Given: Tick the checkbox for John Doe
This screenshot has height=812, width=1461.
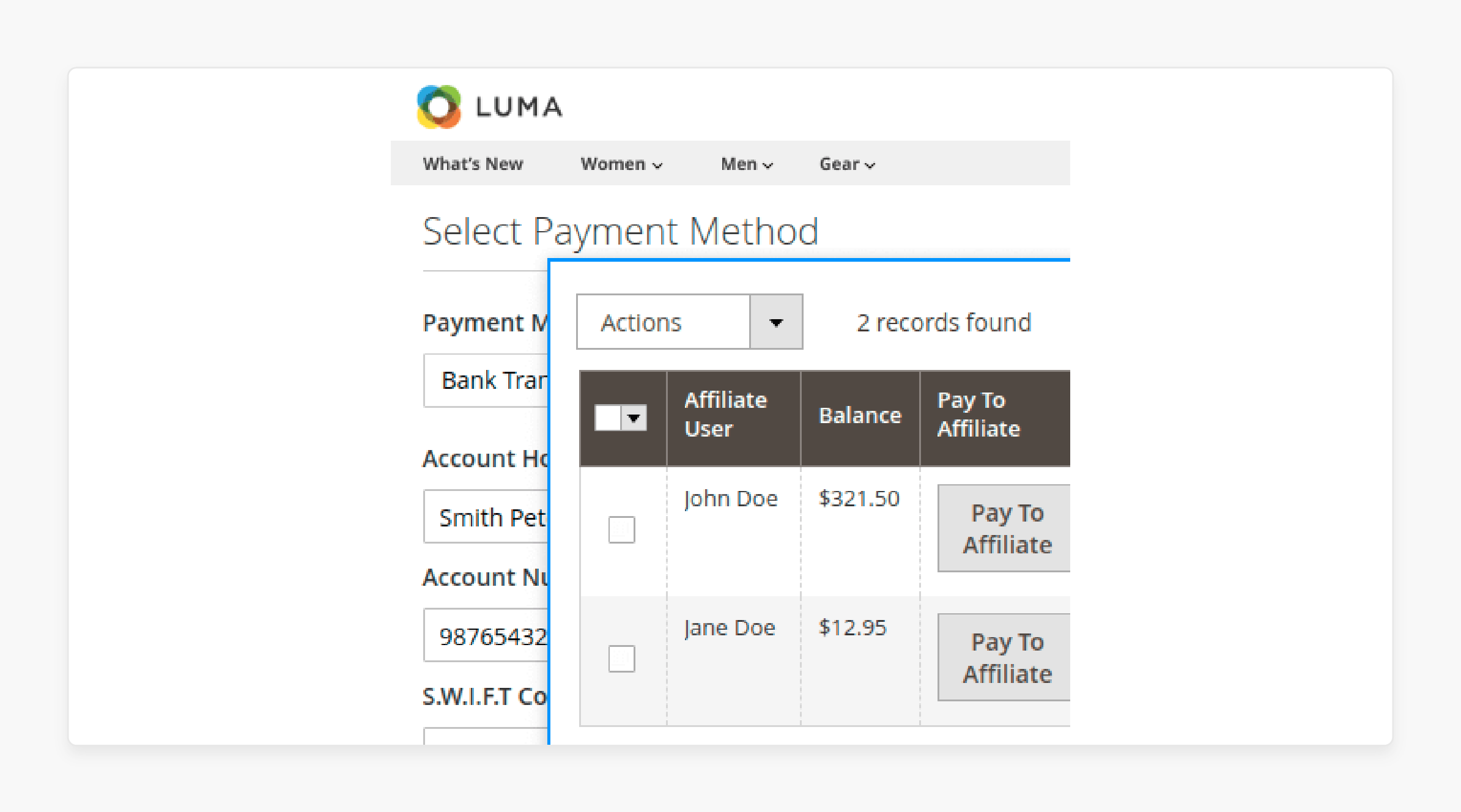Looking at the screenshot, I should tap(621, 530).
